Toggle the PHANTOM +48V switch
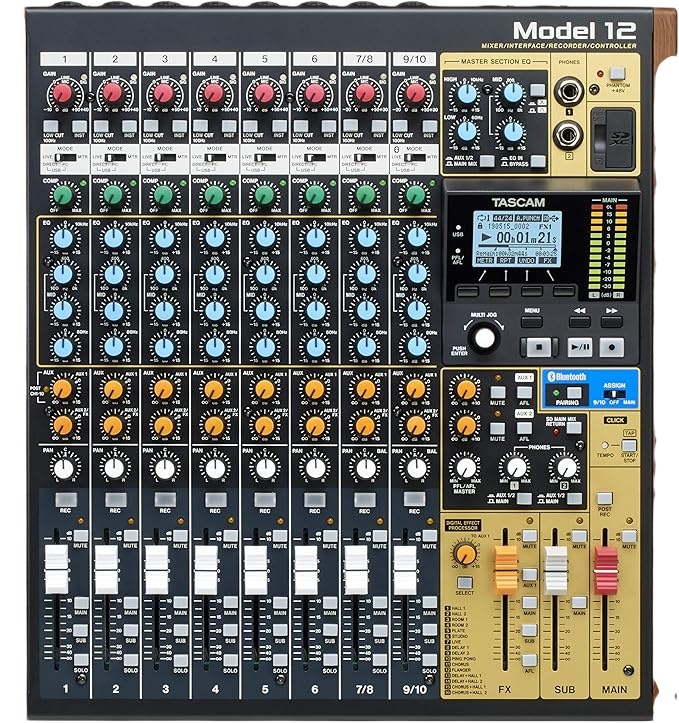Screen dimensions: 679x723 (617, 72)
